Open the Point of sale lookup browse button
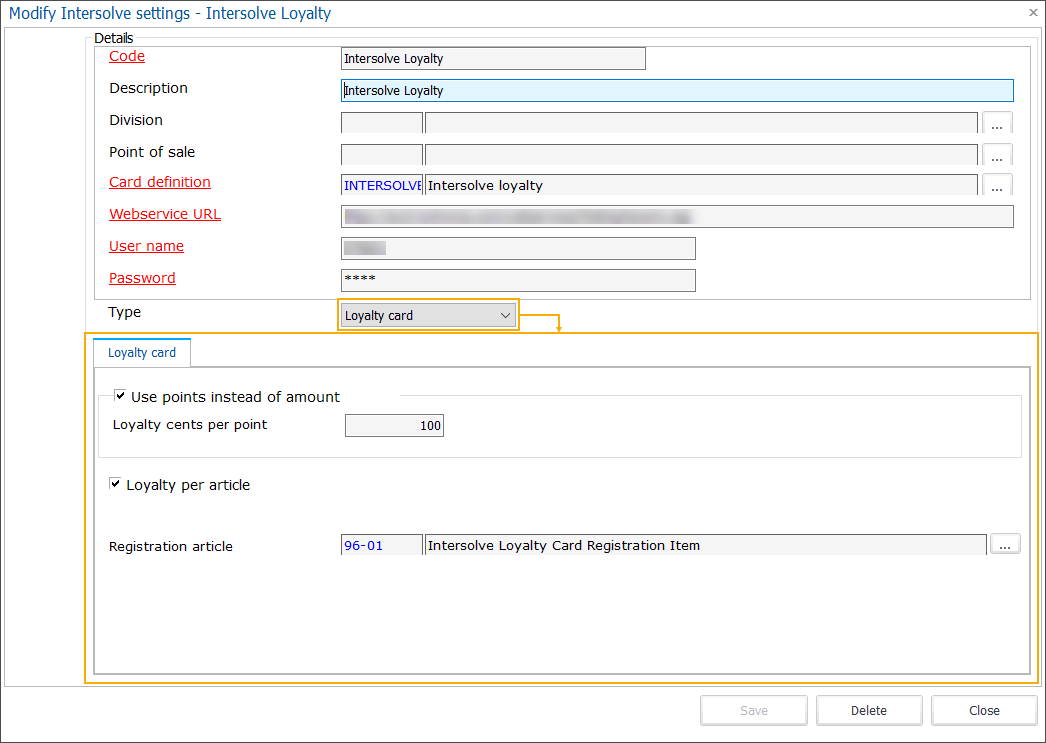The image size is (1046, 743). (x=997, y=155)
